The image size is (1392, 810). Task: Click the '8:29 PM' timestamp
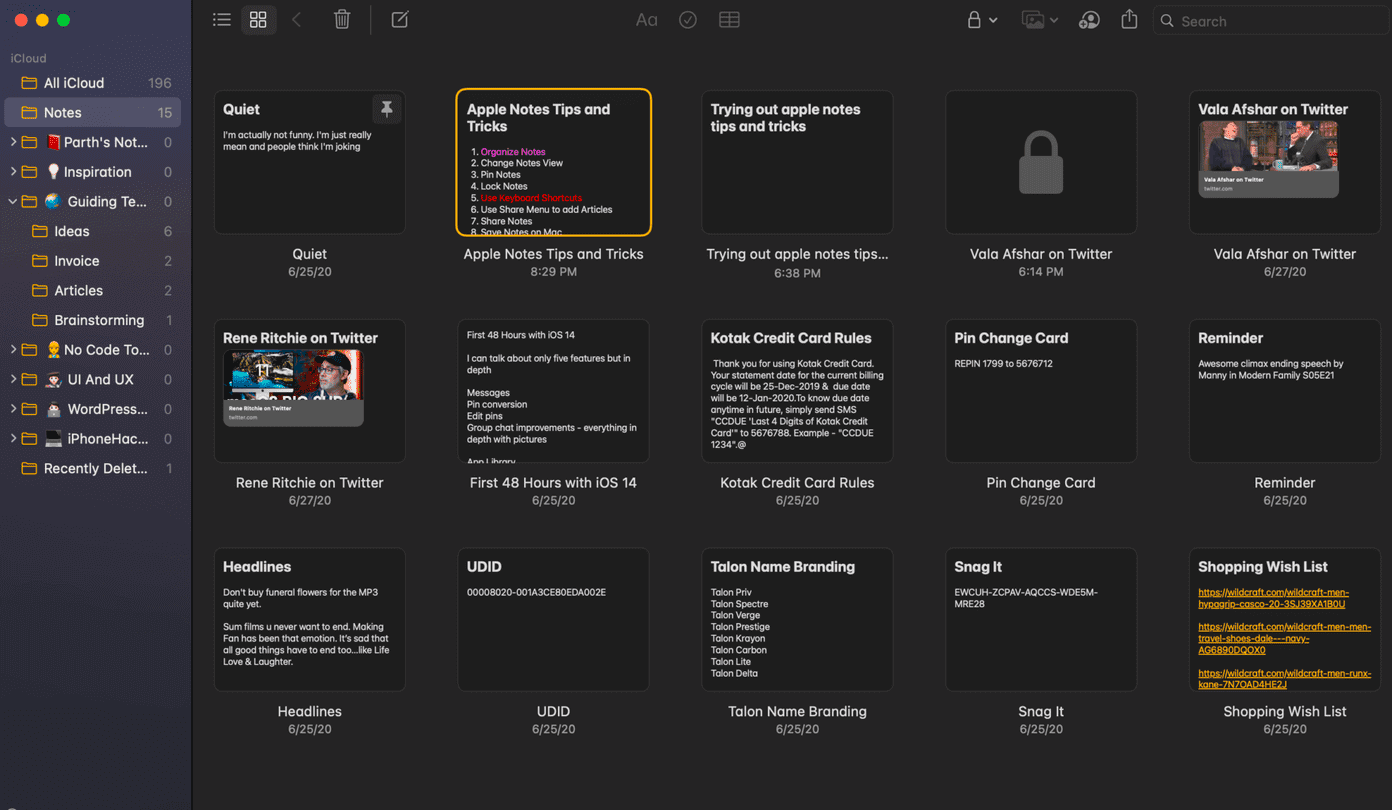(x=553, y=272)
